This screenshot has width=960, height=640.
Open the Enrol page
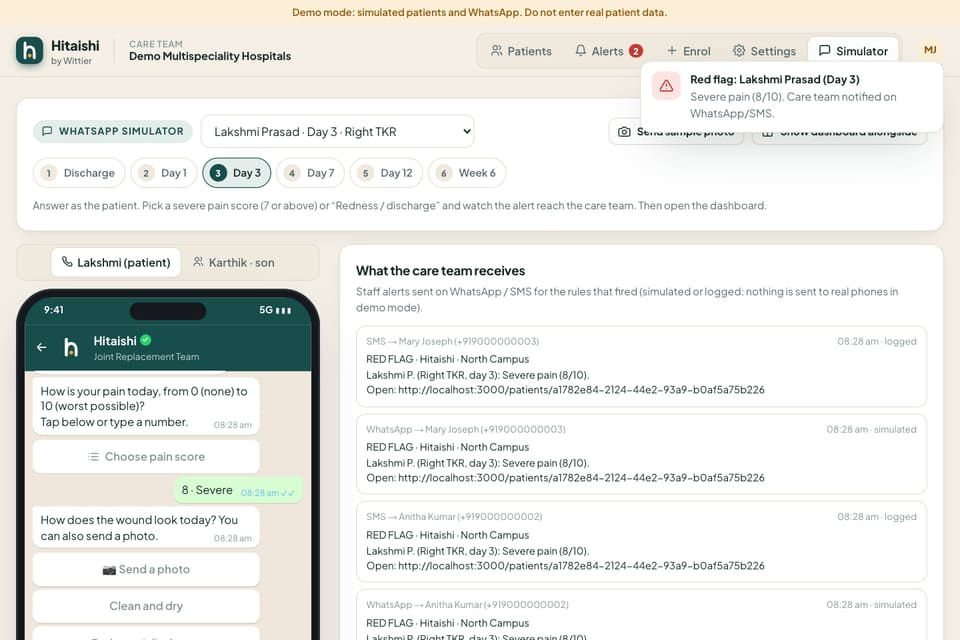coord(689,51)
